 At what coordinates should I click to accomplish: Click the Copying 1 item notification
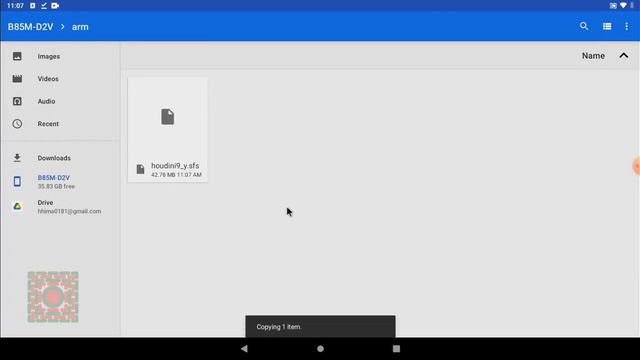[x=320, y=327]
